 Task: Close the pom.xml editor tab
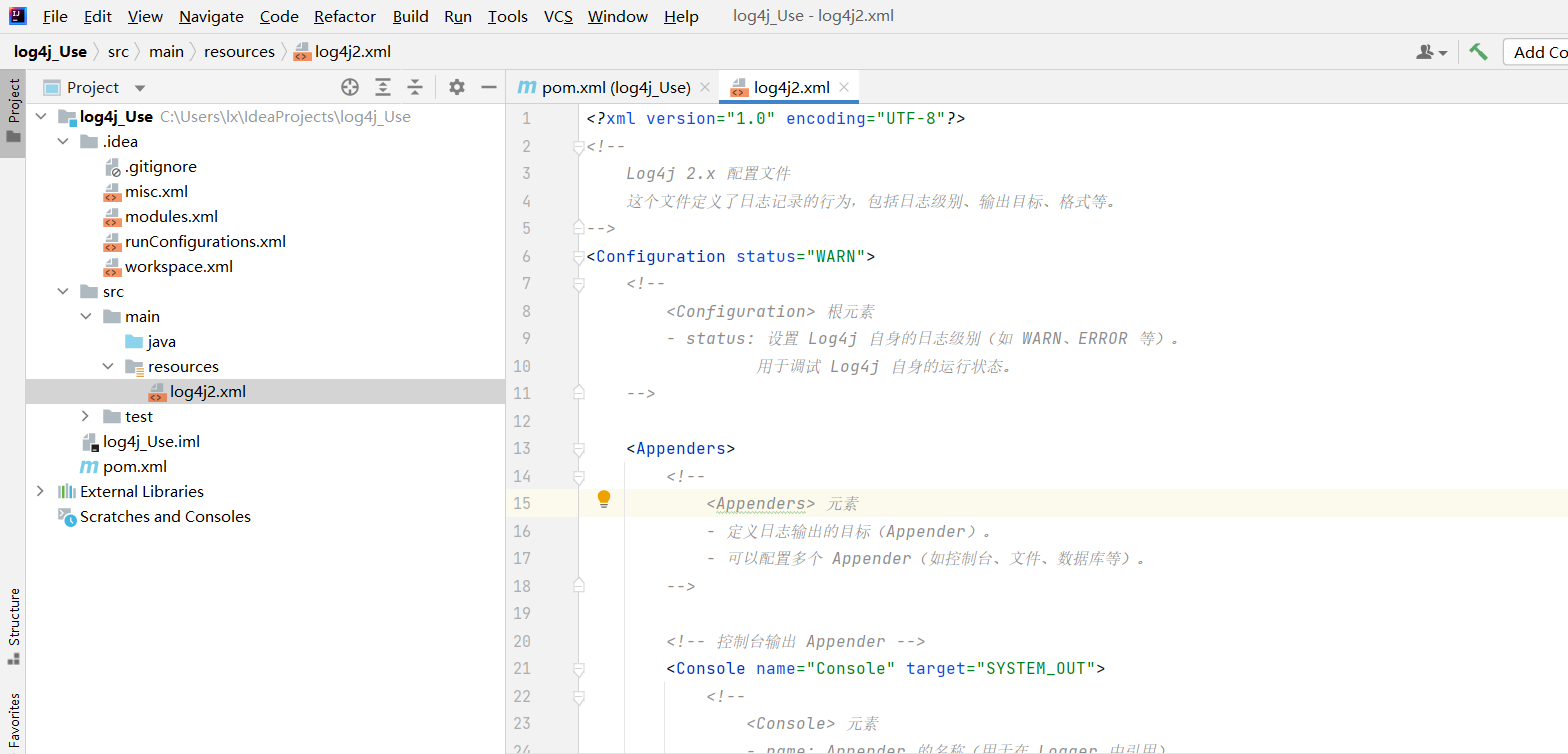[x=706, y=88]
